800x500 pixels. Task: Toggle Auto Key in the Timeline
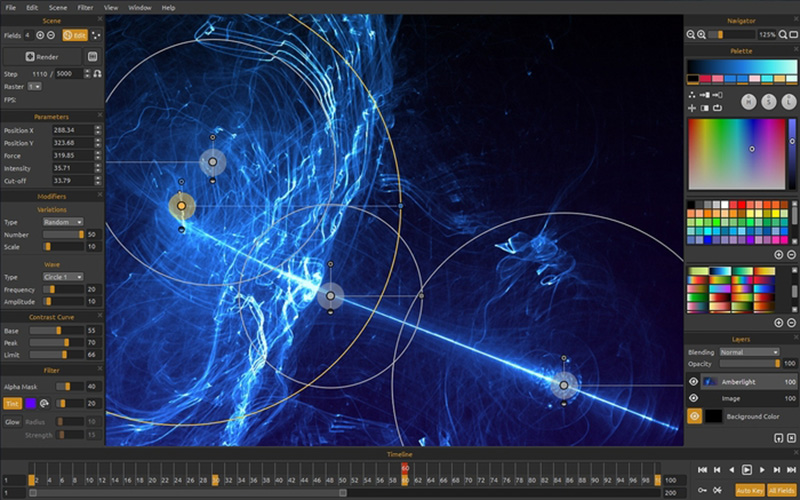point(750,490)
